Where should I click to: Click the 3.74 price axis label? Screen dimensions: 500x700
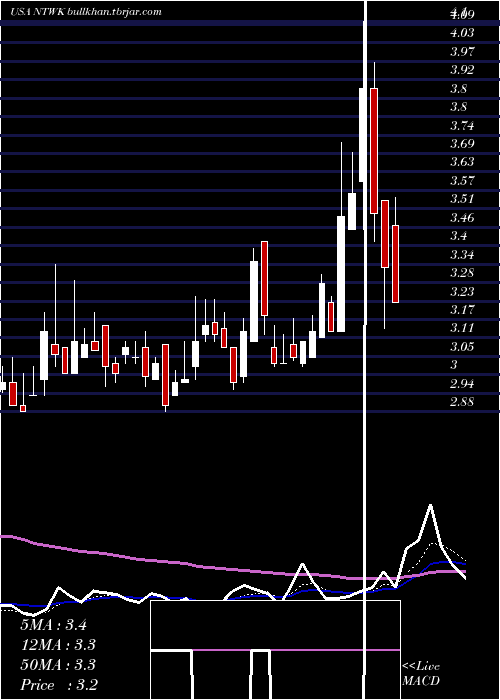point(462,125)
